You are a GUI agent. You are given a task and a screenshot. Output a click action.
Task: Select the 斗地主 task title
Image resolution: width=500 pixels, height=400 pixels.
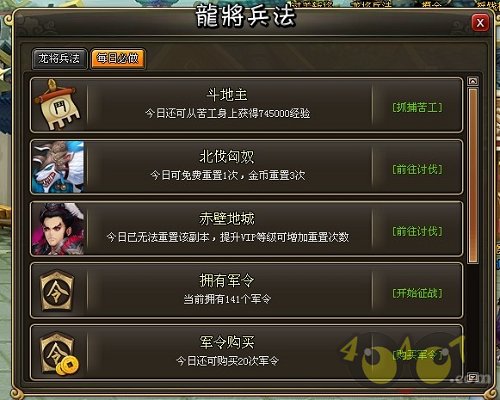click(x=227, y=95)
